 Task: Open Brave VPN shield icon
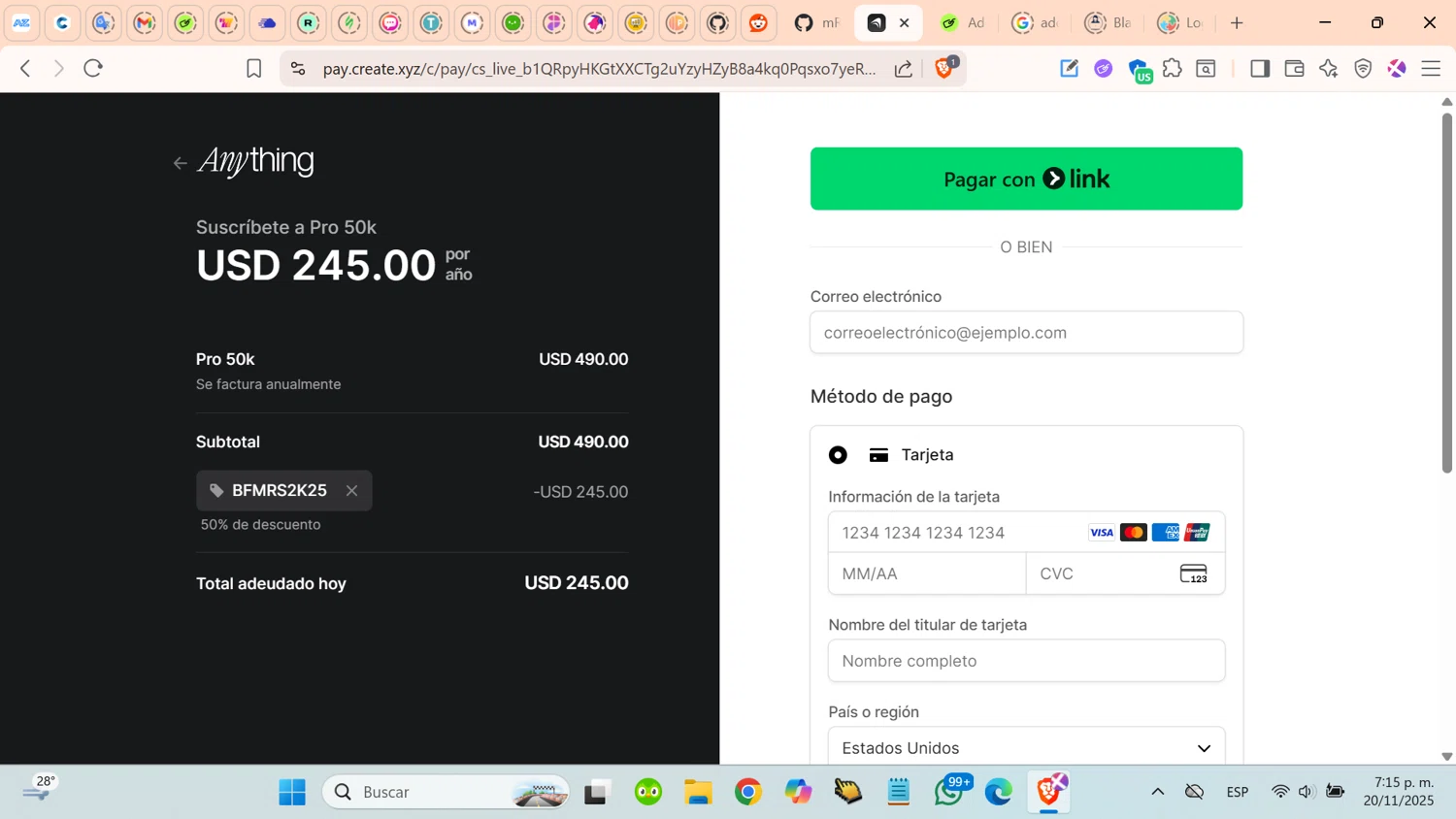[x=1363, y=68]
